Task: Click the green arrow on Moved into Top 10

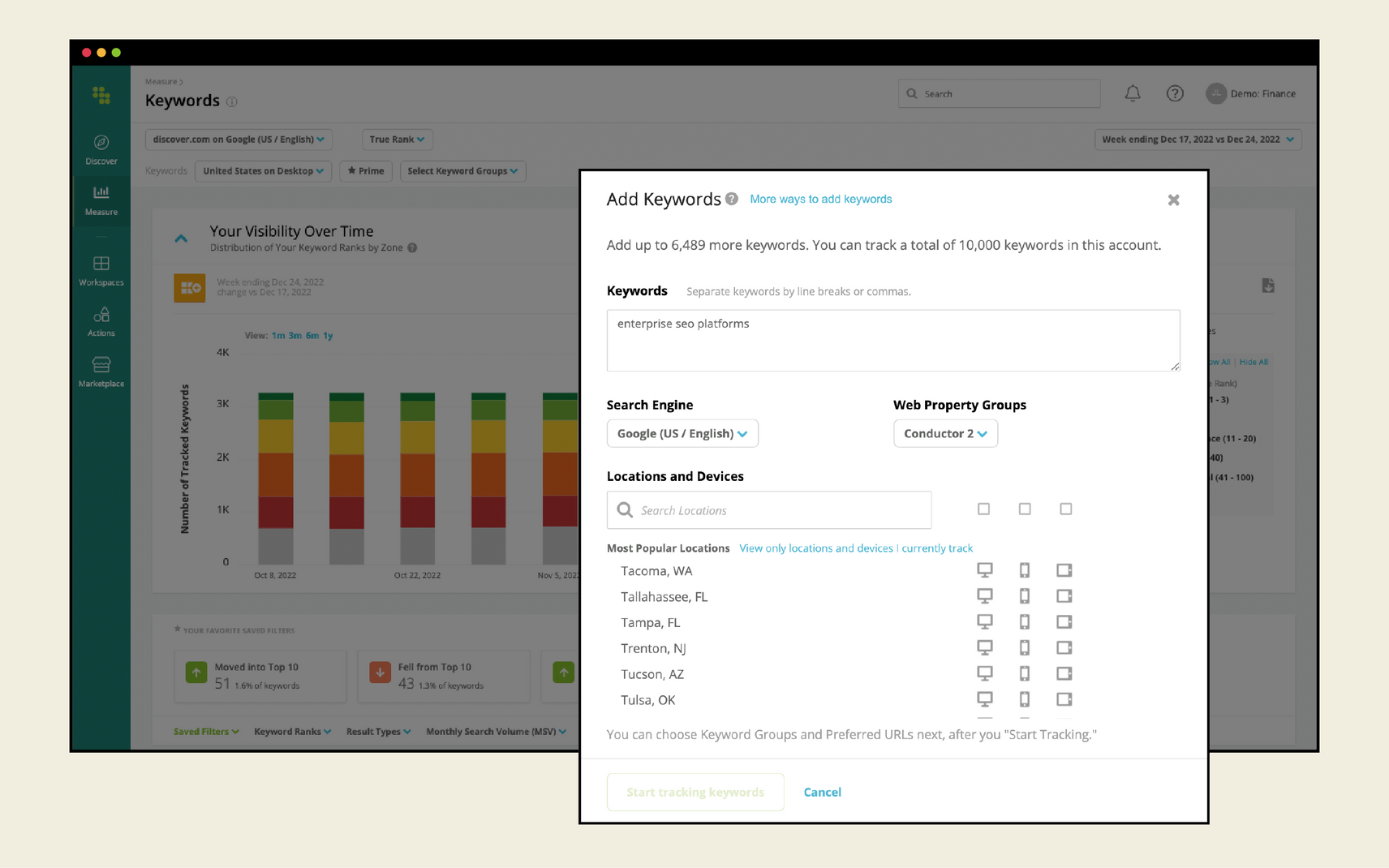Action: click(196, 672)
